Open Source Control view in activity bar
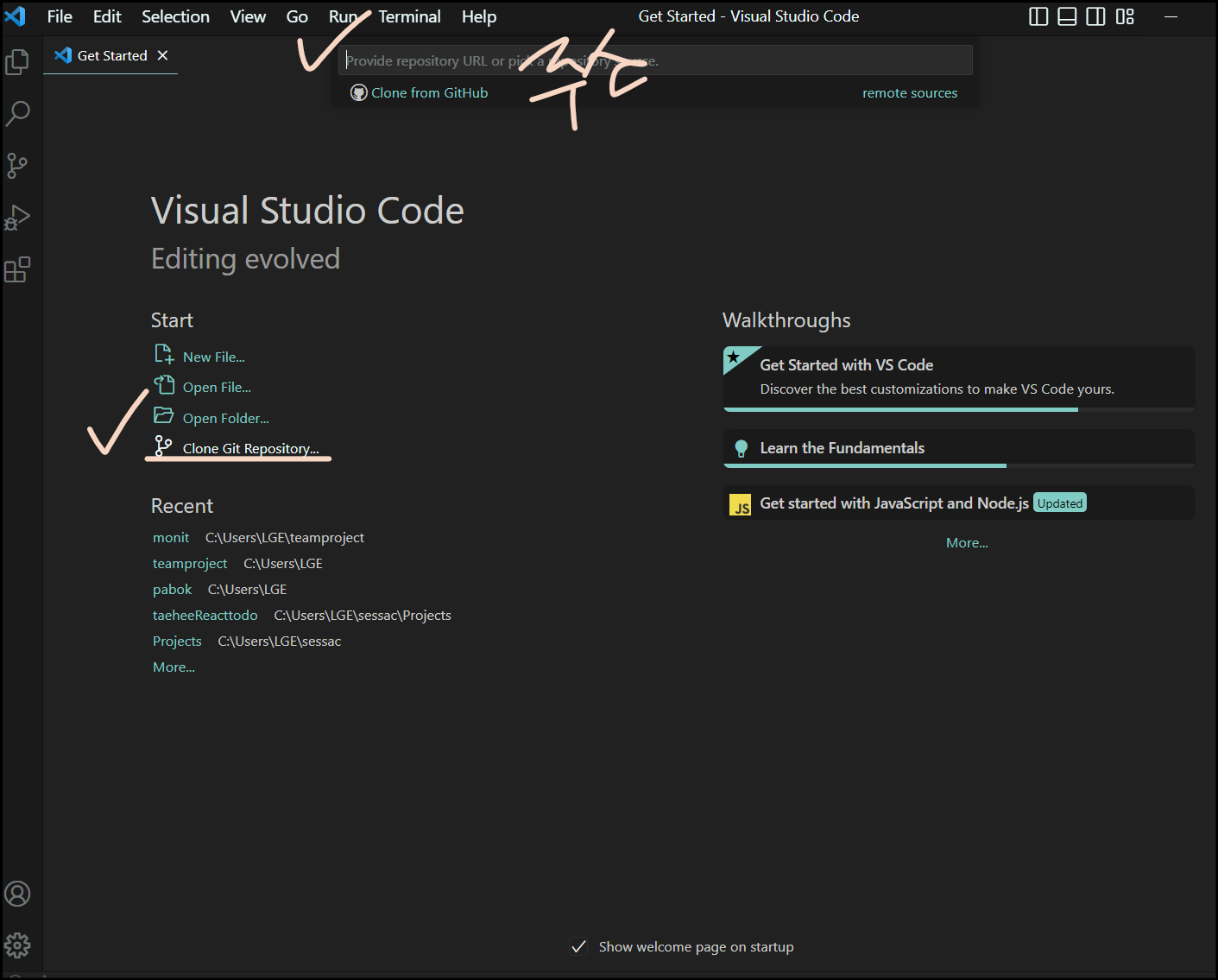 (x=17, y=166)
